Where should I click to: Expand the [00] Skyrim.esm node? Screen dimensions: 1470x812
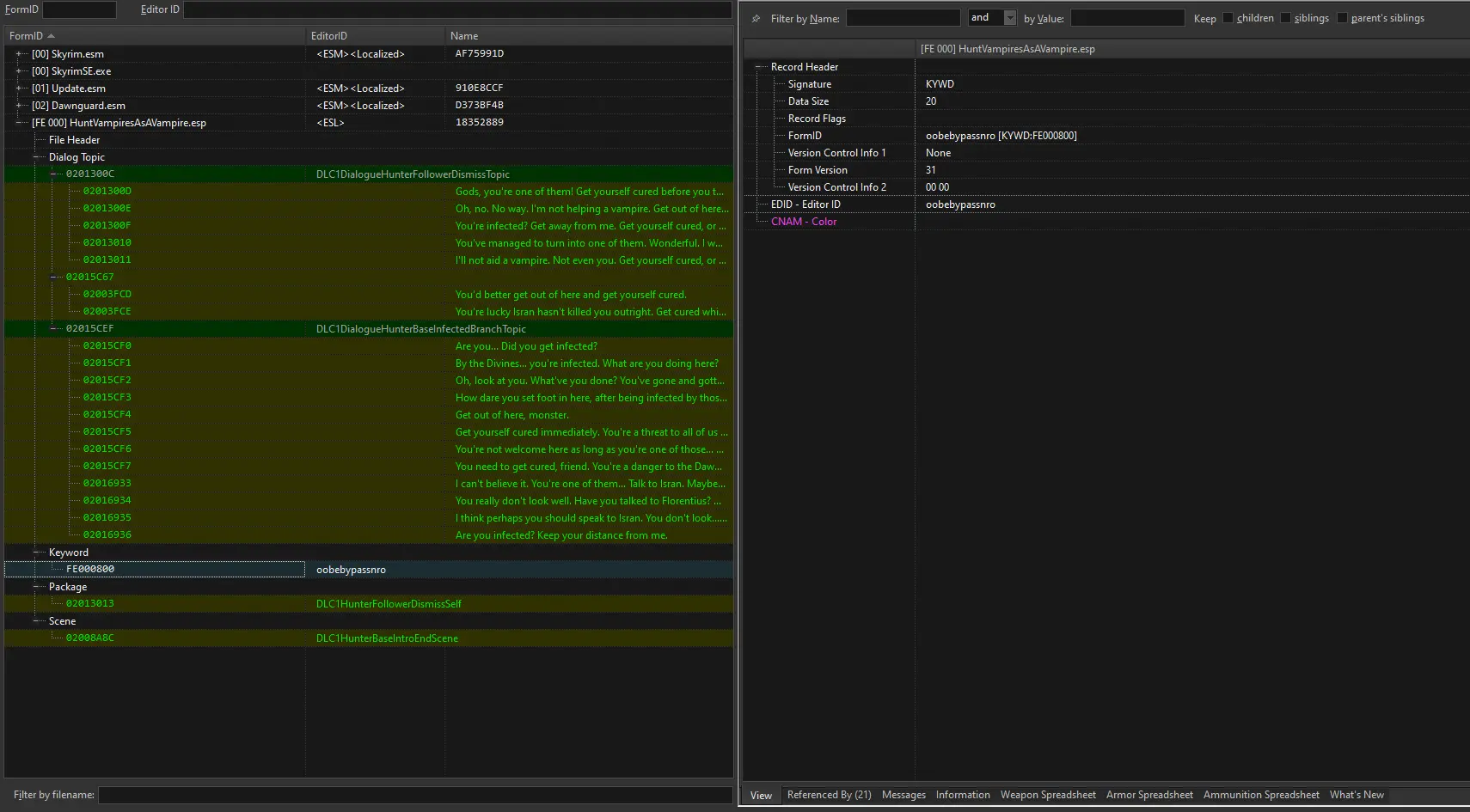[x=19, y=54]
